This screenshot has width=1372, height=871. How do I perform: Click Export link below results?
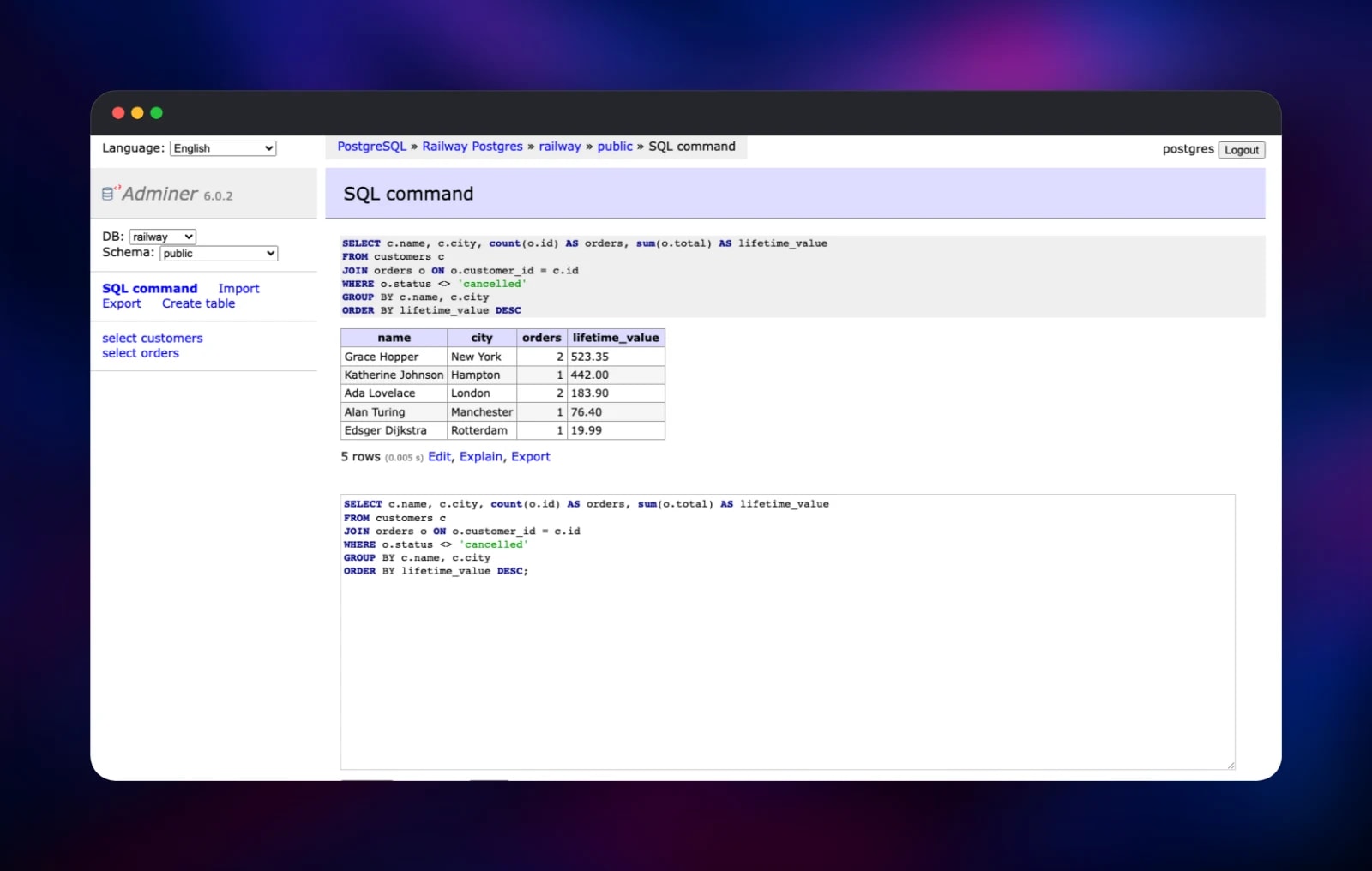pyautogui.click(x=531, y=457)
